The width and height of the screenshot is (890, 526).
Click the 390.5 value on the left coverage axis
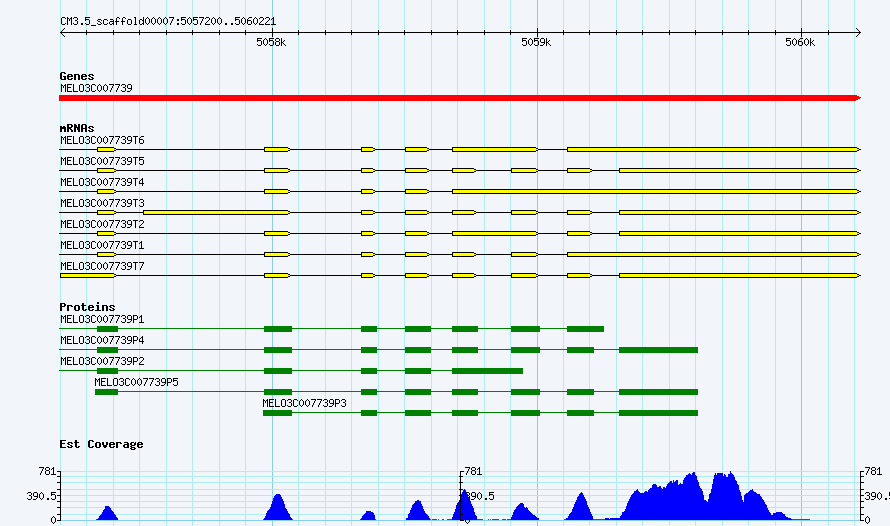41,496
